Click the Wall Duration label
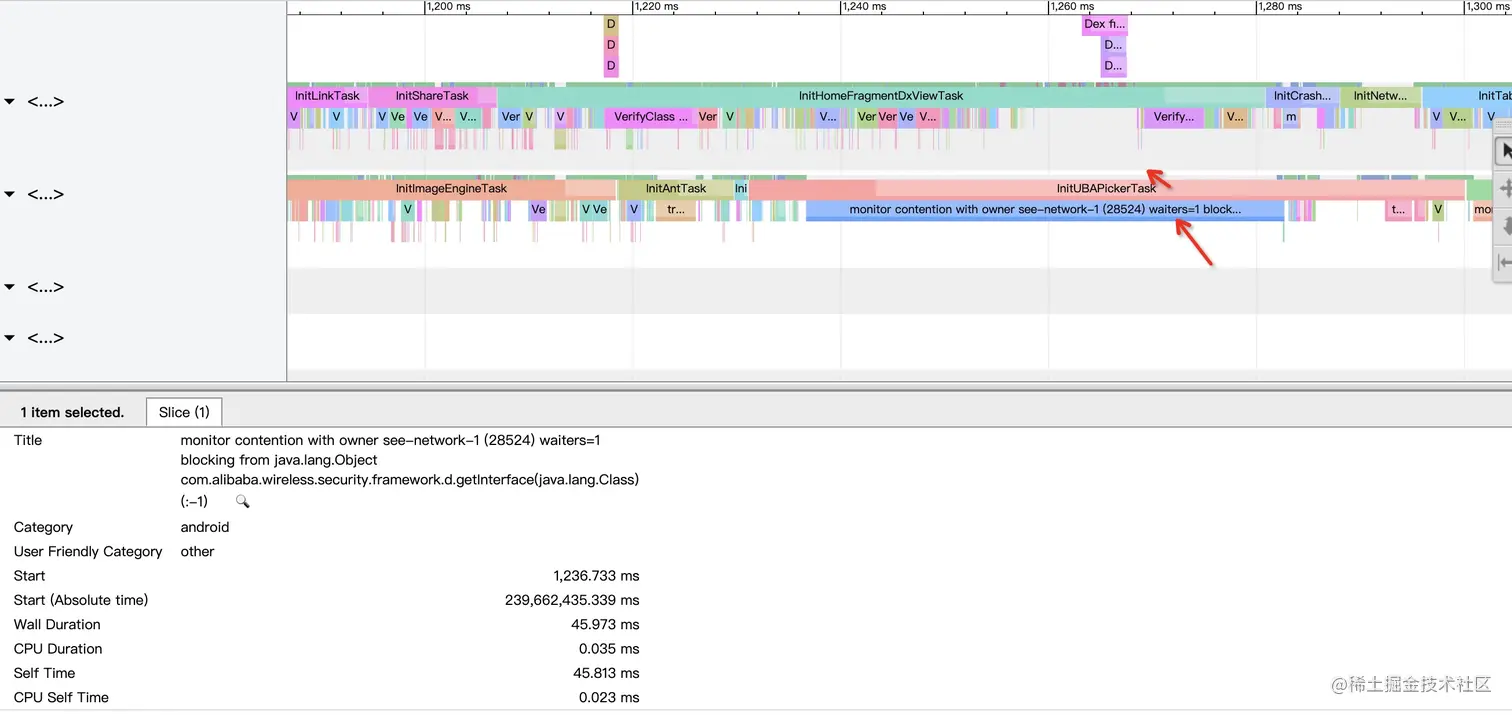This screenshot has height=715, width=1512. [x=57, y=624]
